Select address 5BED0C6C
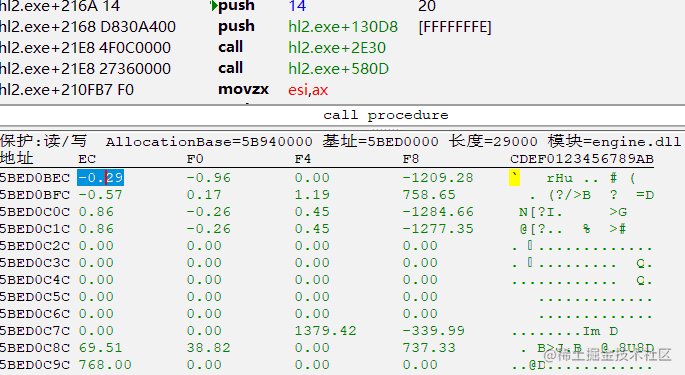 point(35,314)
